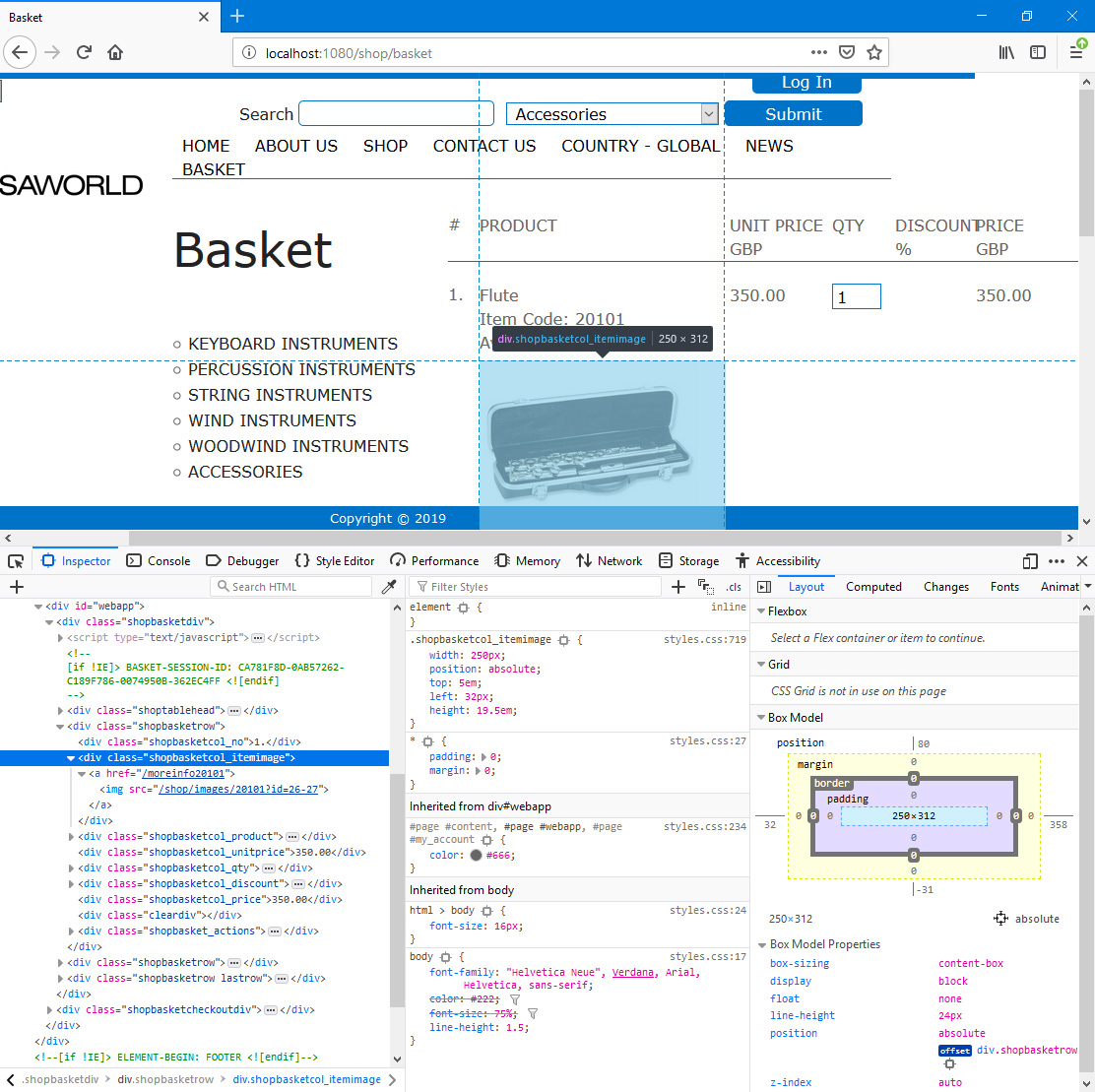This screenshot has width=1095, height=1092.
Task: Open the page actions three-dot menu in address bar
Action: (818, 52)
